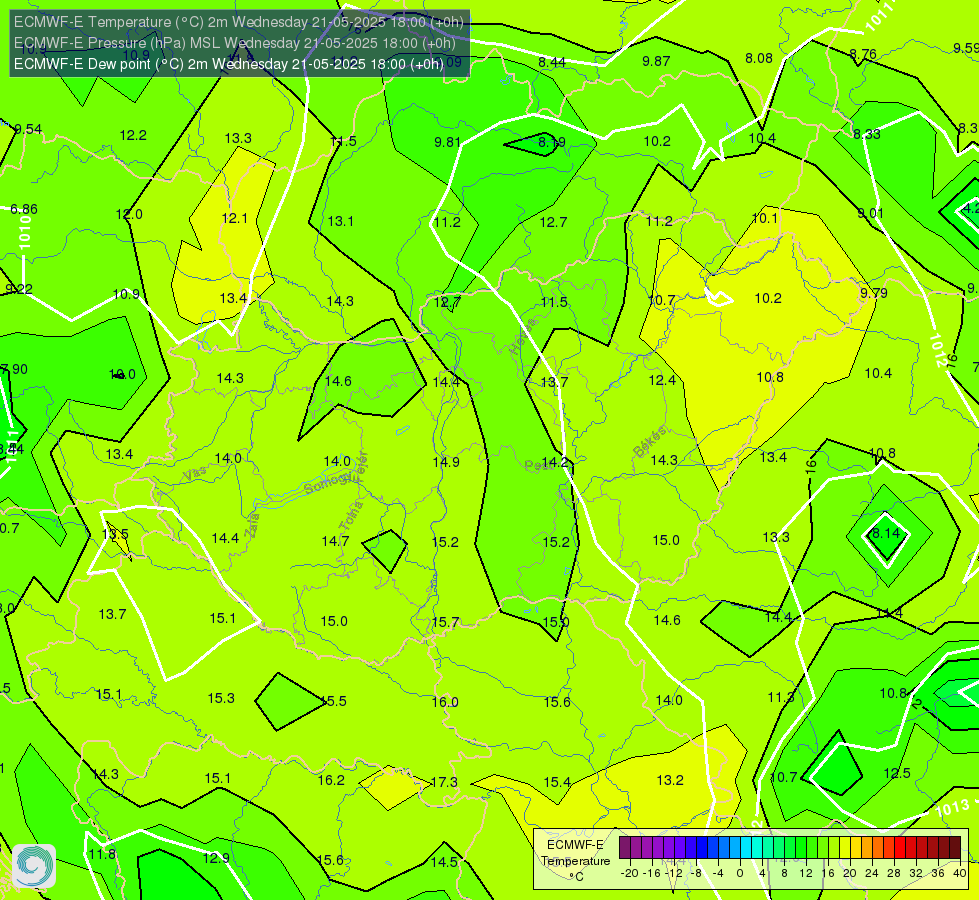Click the 12.9 temperature value
Screen dimensions: 979x900
pyautogui.click(x=216, y=858)
